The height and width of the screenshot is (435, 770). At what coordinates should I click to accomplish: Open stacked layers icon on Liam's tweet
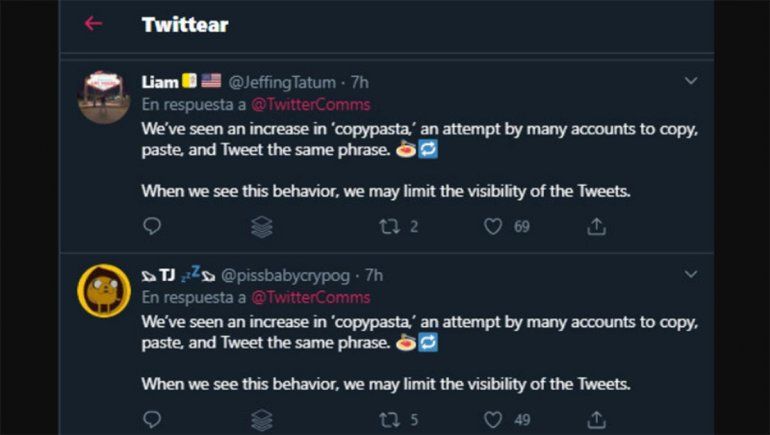click(262, 227)
